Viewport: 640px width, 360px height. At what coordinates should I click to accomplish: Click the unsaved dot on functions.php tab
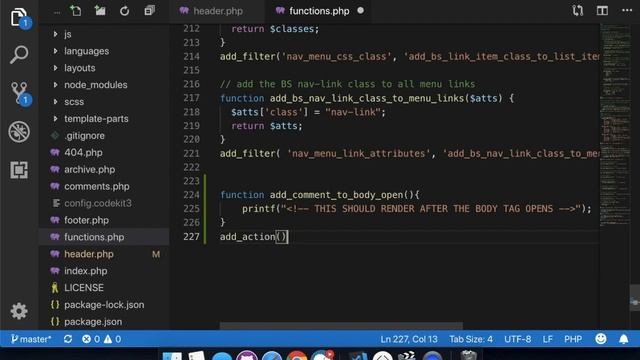point(360,11)
